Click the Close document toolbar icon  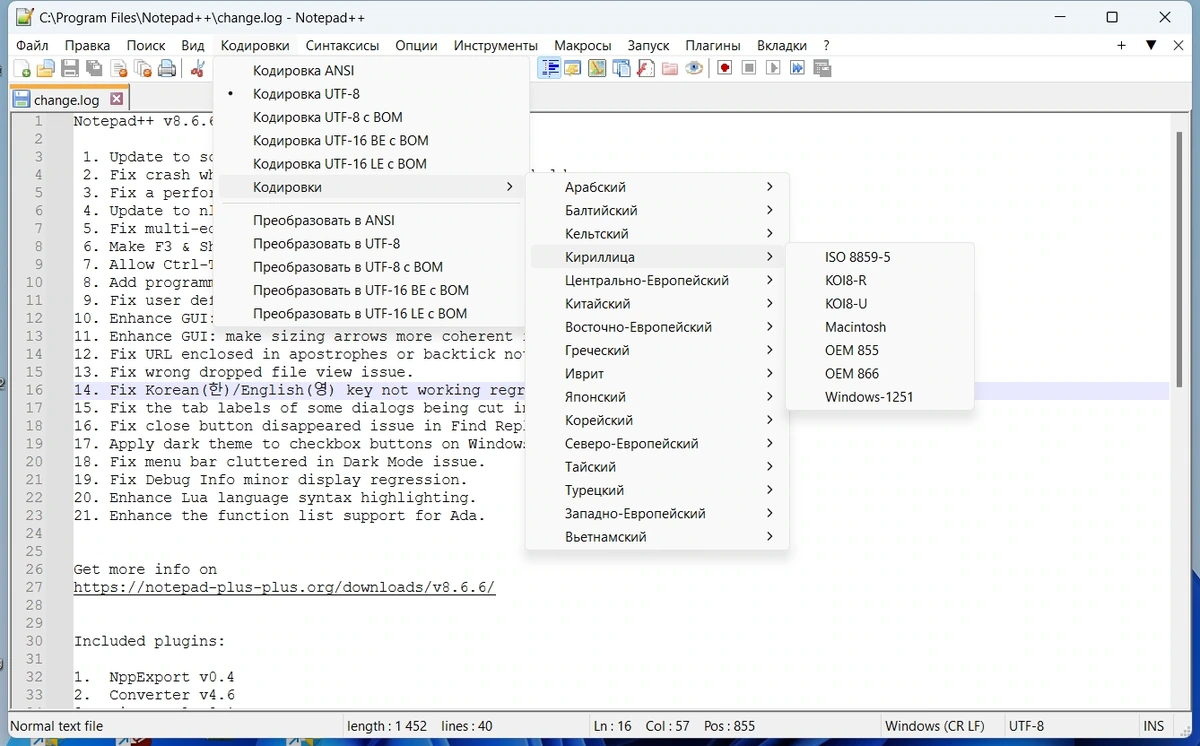pos(119,69)
